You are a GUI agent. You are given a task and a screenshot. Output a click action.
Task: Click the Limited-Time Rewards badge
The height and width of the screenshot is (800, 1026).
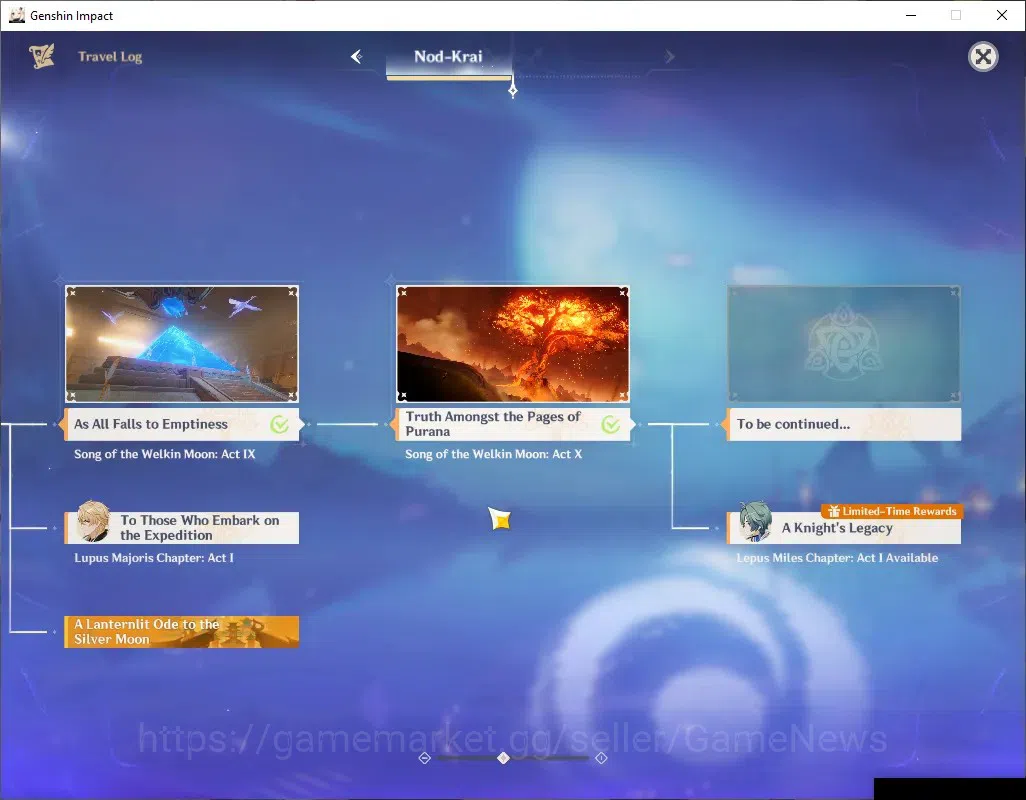[892, 512]
